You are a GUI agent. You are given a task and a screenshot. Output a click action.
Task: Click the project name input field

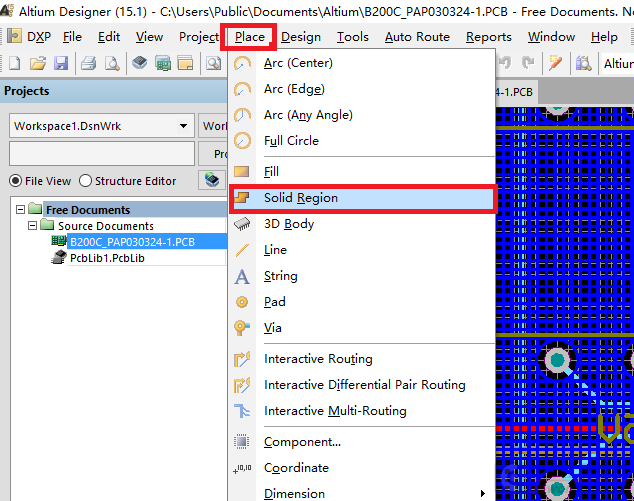[x=102, y=154]
